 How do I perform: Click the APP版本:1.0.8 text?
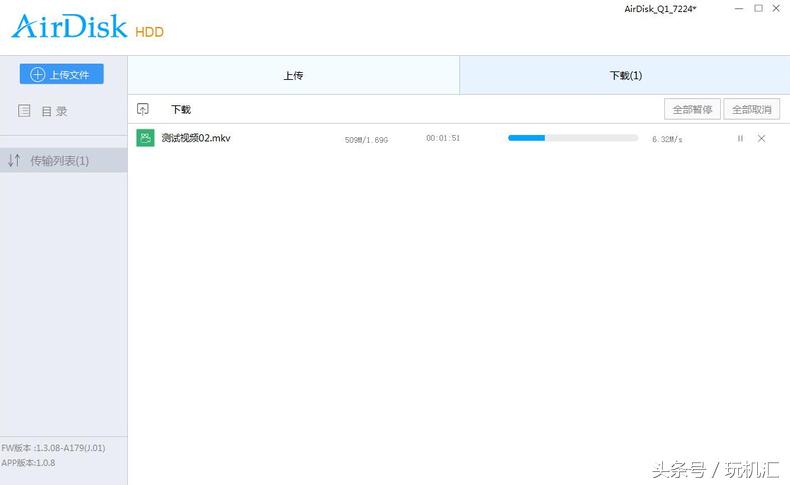(28, 462)
